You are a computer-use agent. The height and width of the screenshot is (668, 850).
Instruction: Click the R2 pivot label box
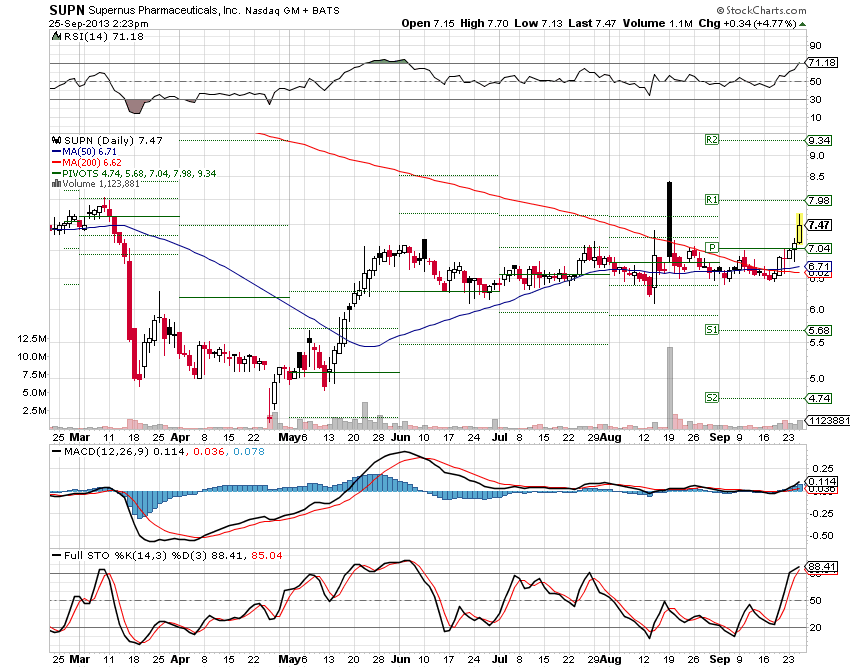click(712, 140)
